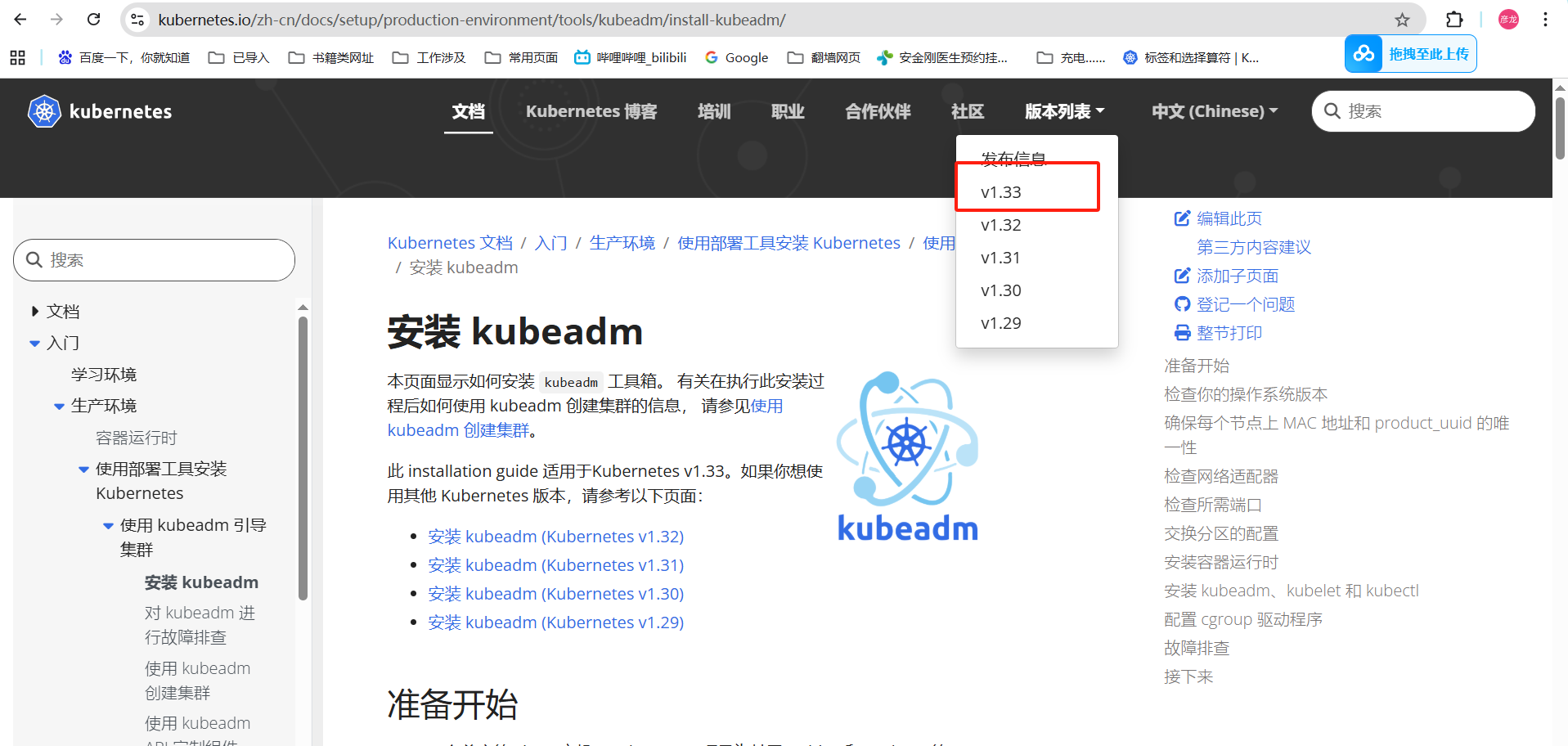This screenshot has height=746, width=1568.
Task: Click the Kubernetes logo in header
Action: [100, 111]
